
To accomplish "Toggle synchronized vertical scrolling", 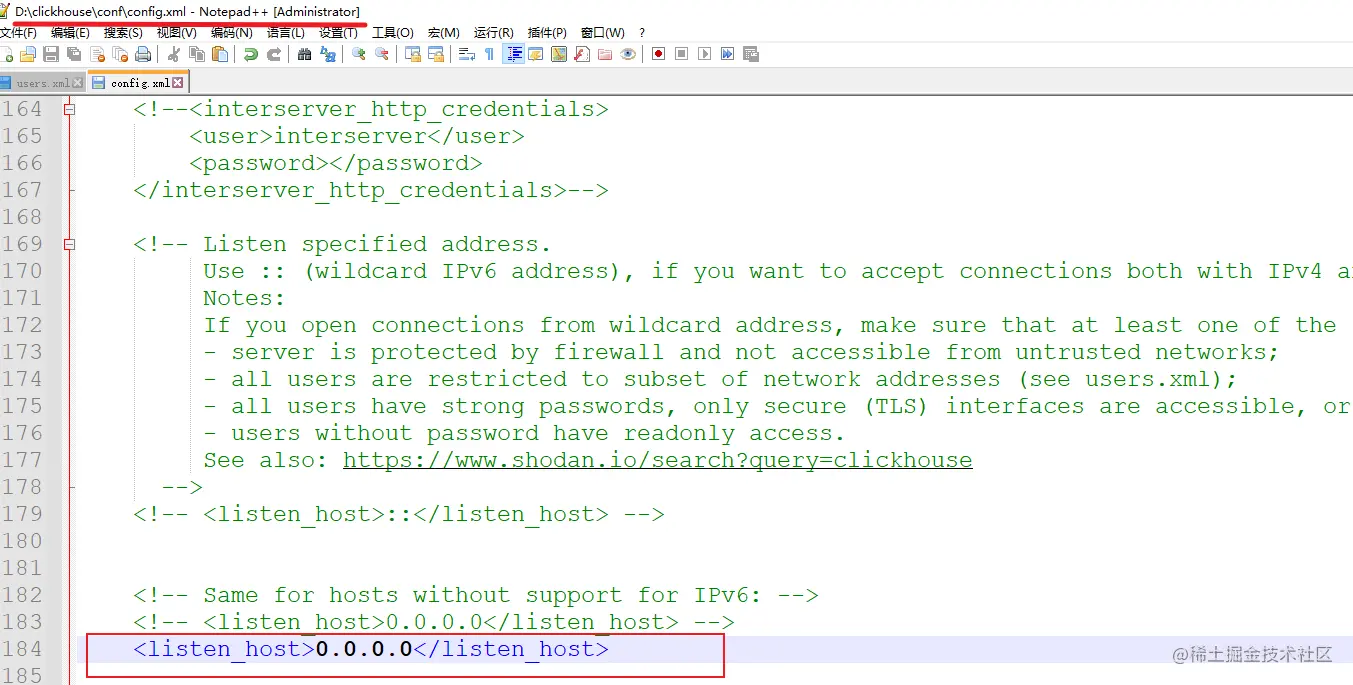I will tap(413, 54).
